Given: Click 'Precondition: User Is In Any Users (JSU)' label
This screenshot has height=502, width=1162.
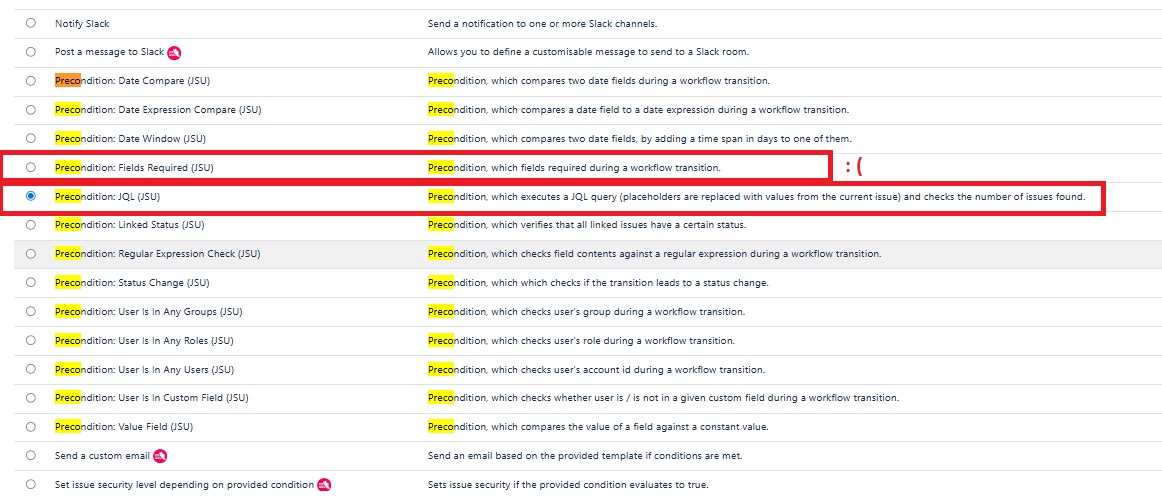Looking at the screenshot, I should [145, 369].
